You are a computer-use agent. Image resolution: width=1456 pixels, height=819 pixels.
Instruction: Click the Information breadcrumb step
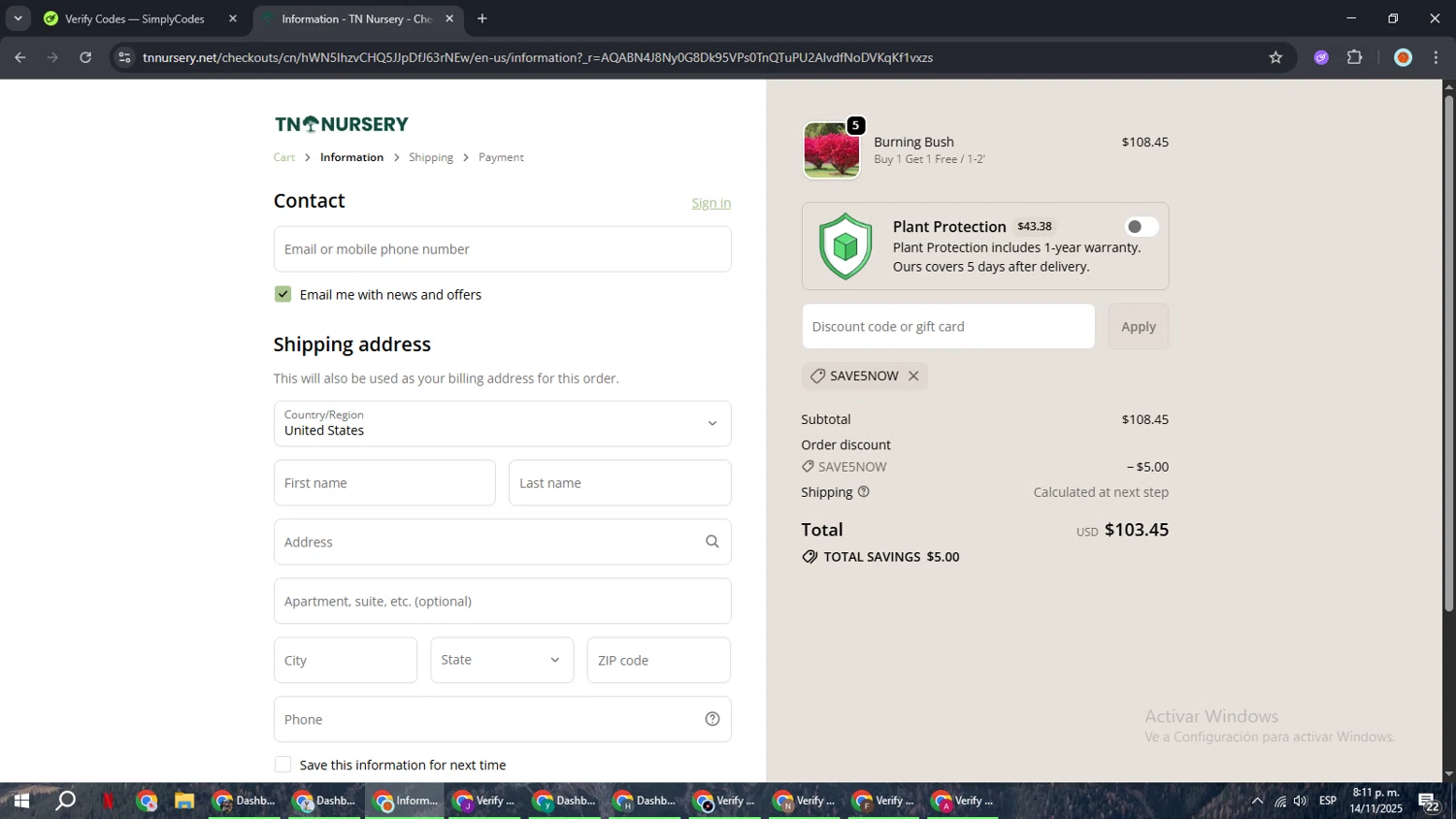(351, 157)
